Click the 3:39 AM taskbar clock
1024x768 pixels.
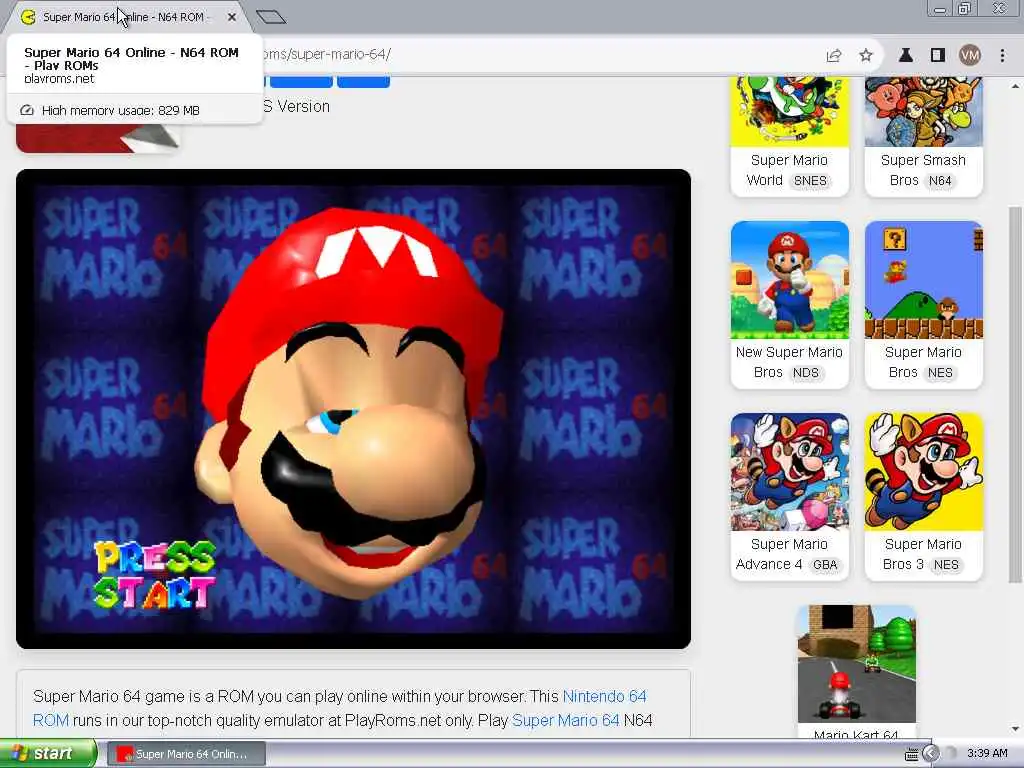pyautogui.click(x=987, y=754)
